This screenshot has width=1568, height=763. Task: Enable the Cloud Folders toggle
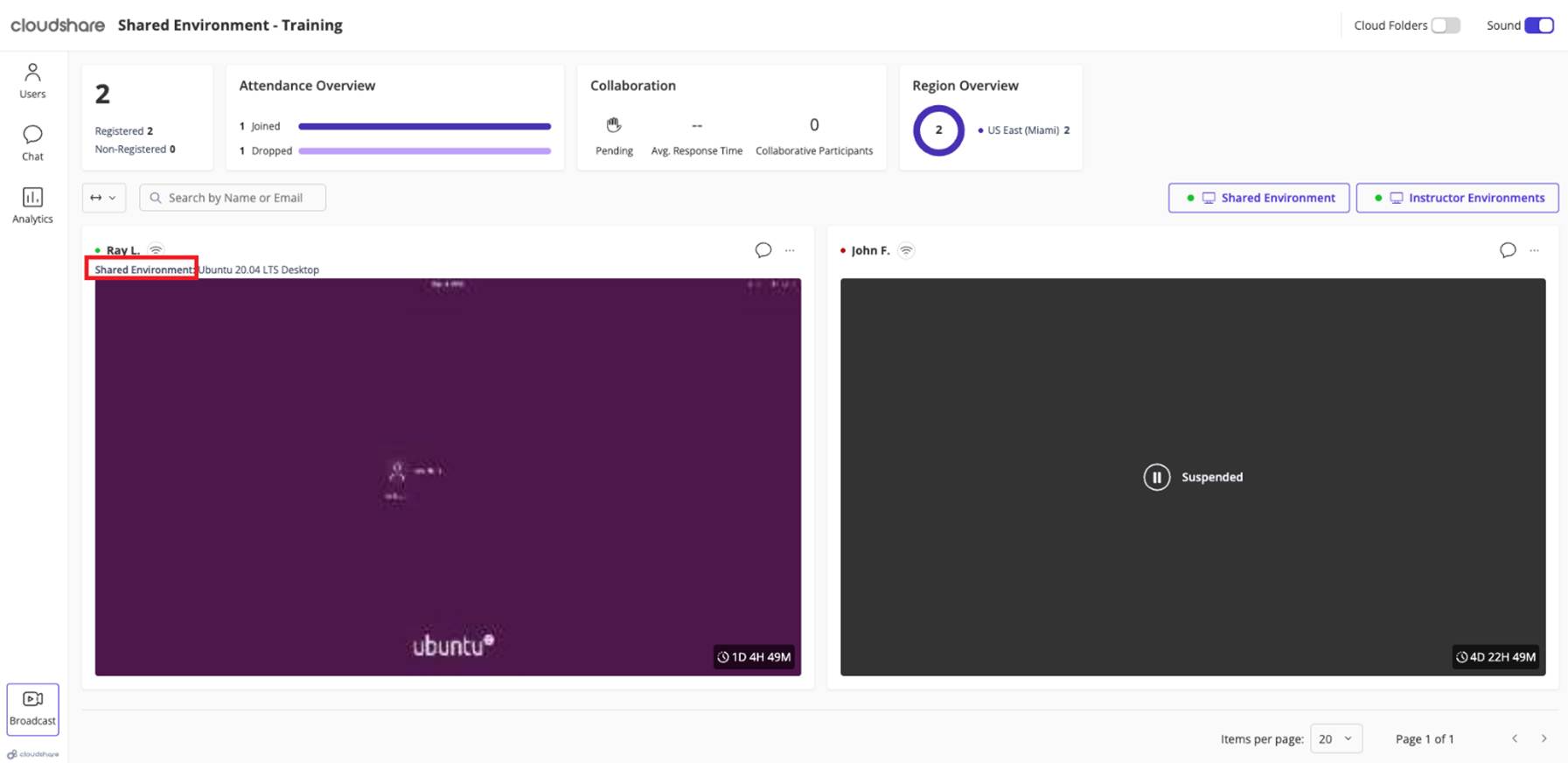pyautogui.click(x=1446, y=25)
